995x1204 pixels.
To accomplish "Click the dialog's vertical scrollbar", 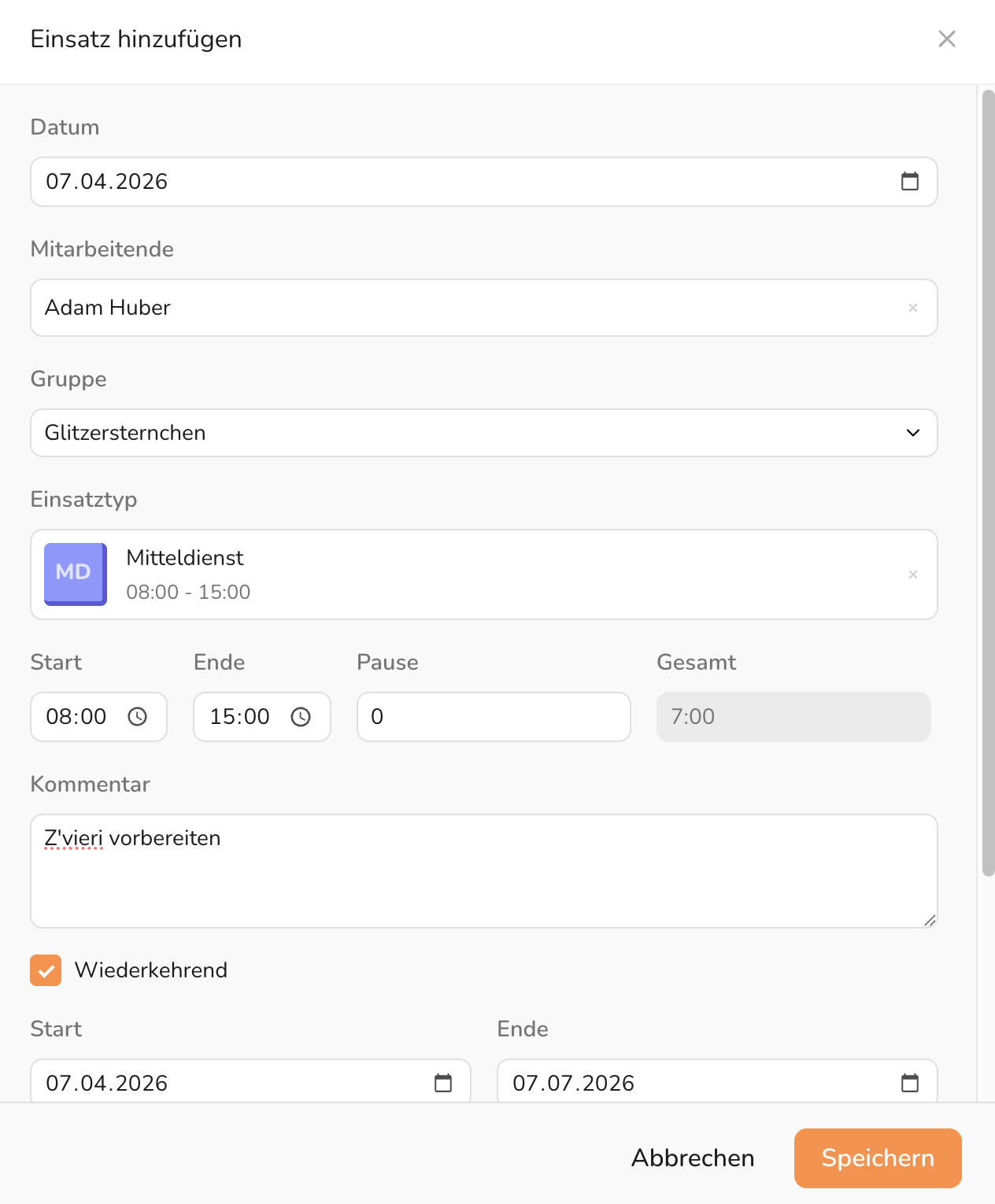I will pyautogui.click(x=988, y=482).
